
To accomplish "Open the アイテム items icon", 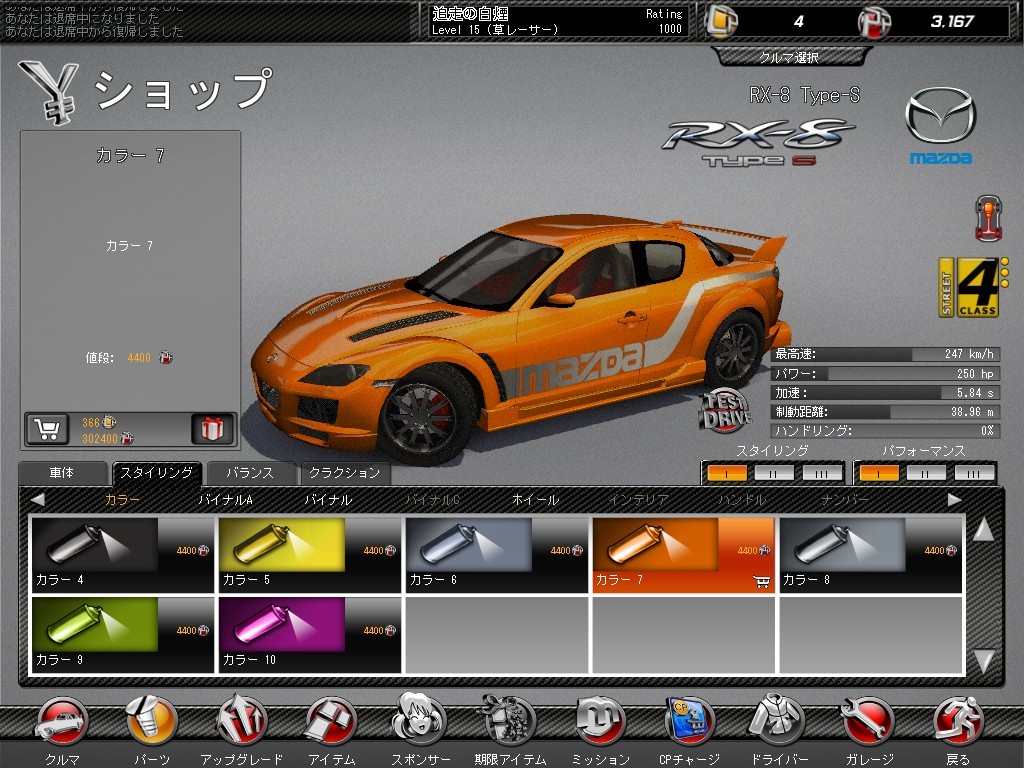I will point(331,722).
